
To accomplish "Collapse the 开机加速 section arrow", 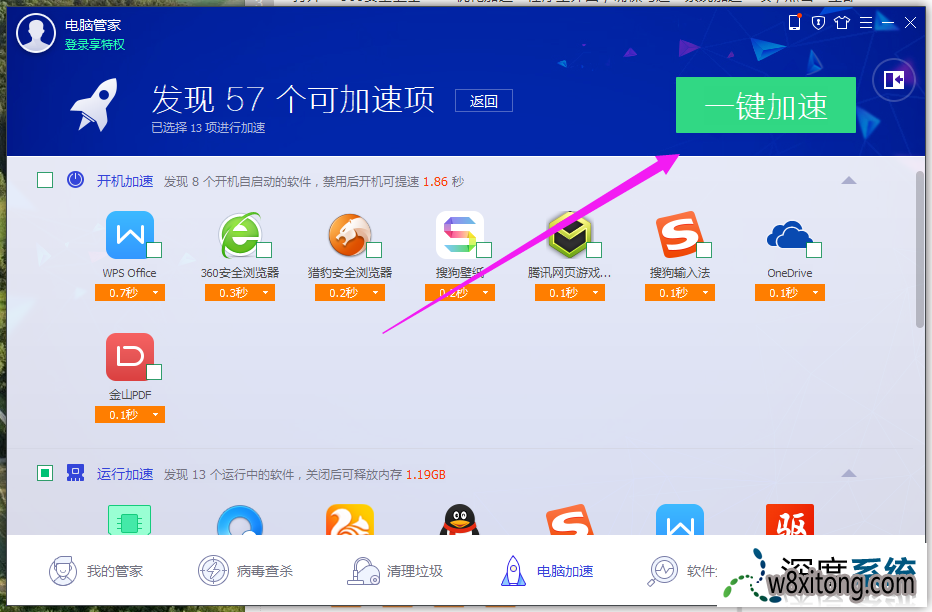I will pyautogui.click(x=848, y=181).
